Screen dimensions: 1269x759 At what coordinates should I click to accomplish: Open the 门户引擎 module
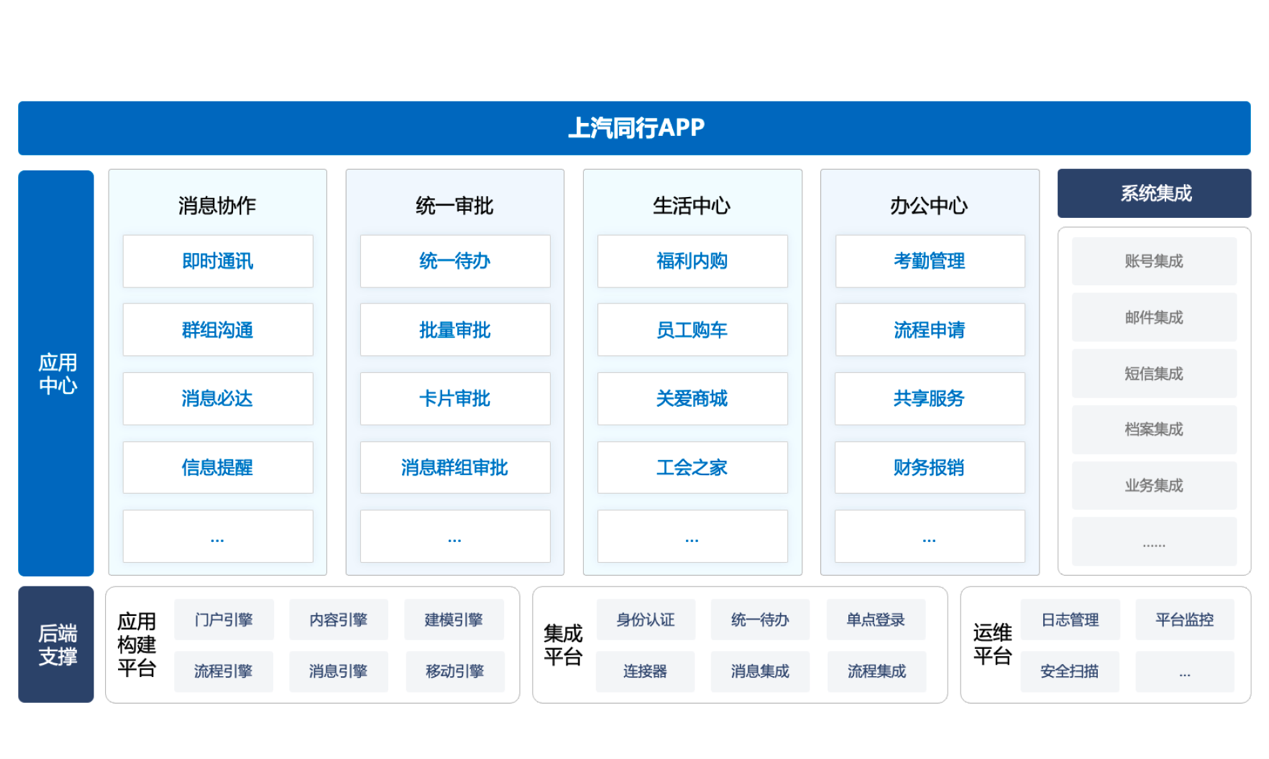223,620
